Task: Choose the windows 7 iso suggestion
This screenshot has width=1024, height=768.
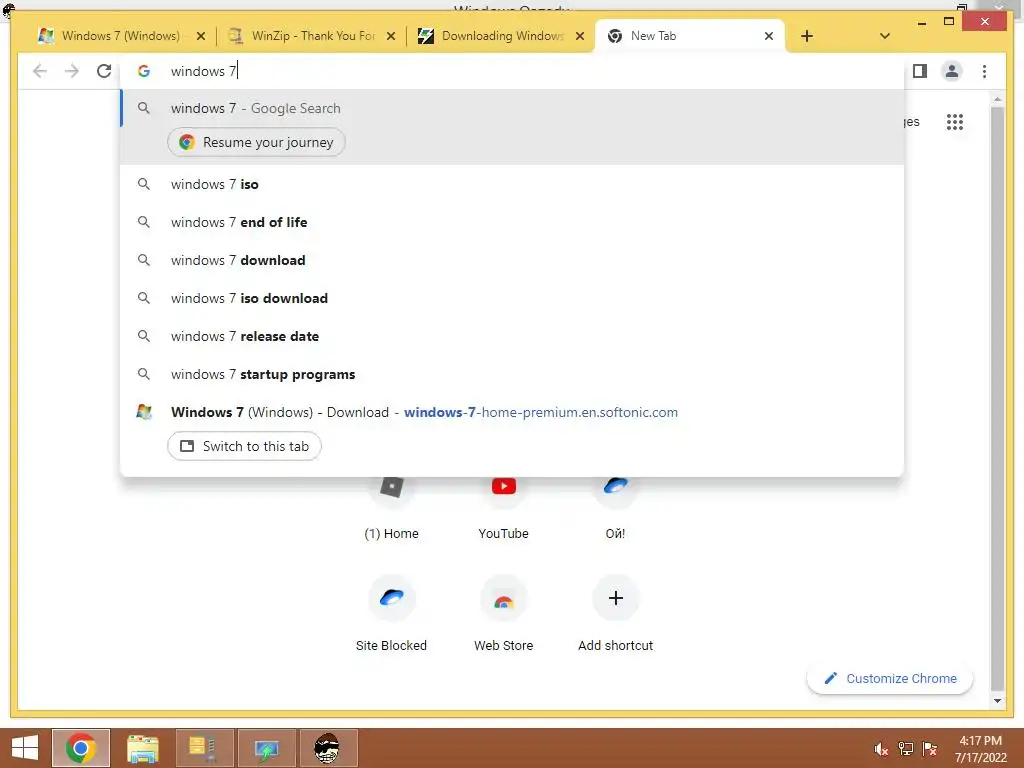Action: 512,184
